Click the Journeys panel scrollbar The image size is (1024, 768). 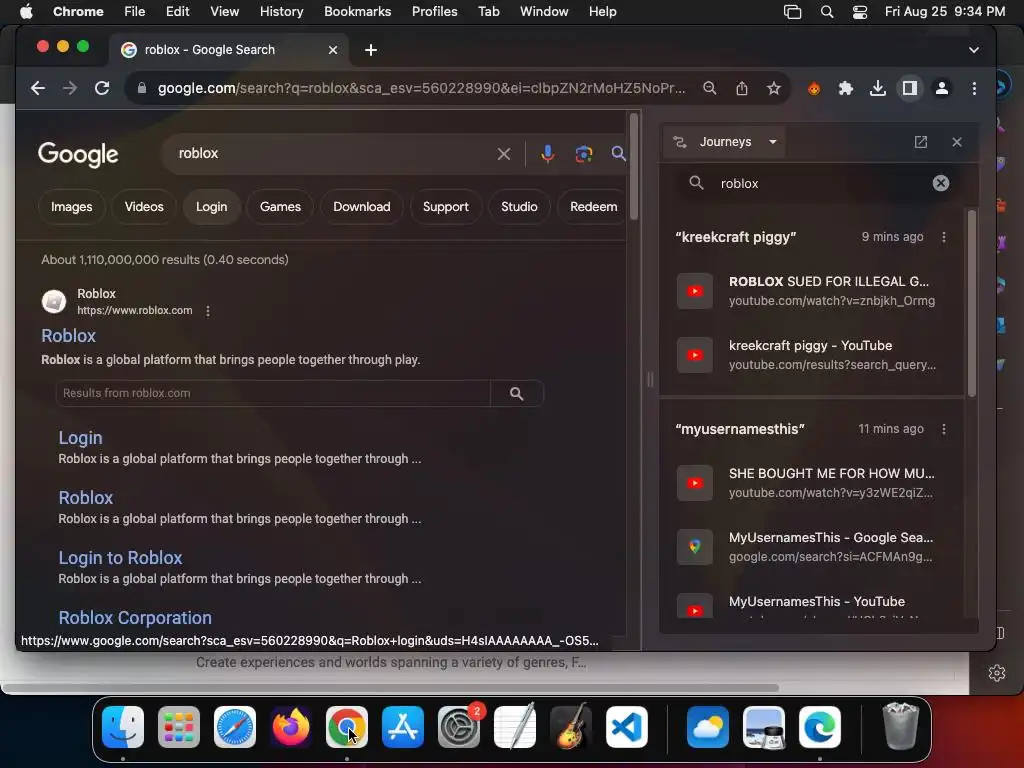tap(972, 303)
